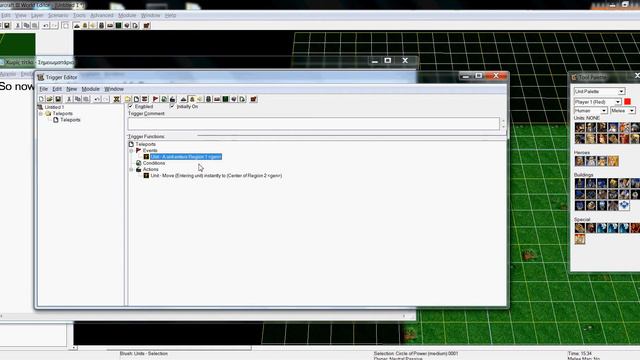The image size is (640, 360).
Task: Collapse the Teleports category in trigger tree
Action: (41, 113)
